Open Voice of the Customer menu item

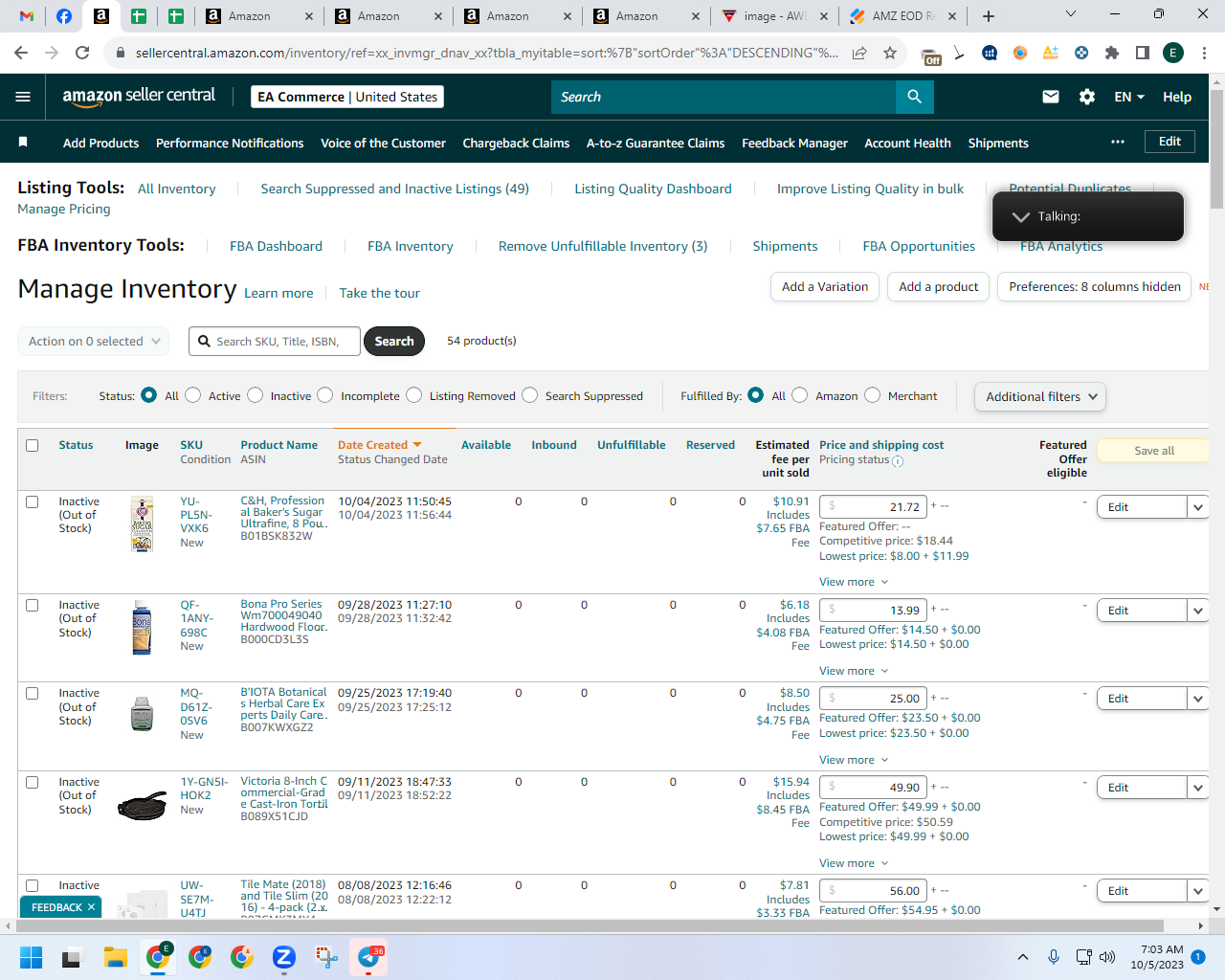pyautogui.click(x=383, y=143)
